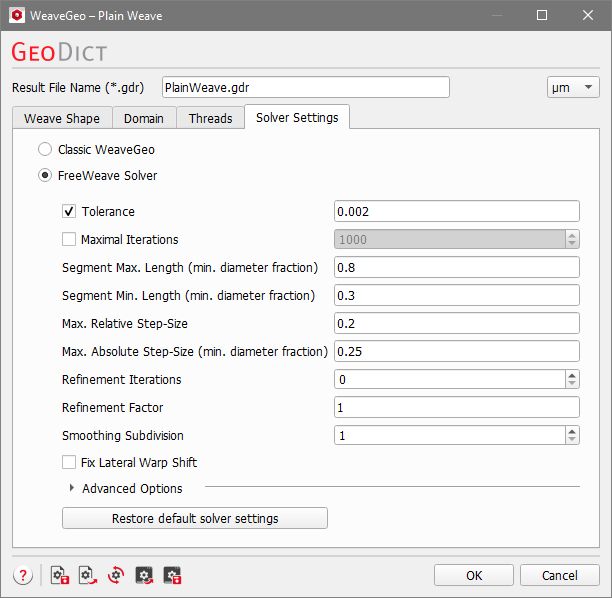Decrease Smoothing Subdivision with down arrow
The width and height of the screenshot is (612, 598).
[x=572, y=439]
